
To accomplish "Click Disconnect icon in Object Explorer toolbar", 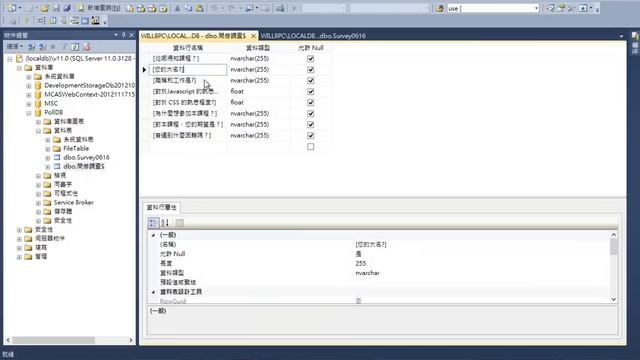I will pyautogui.click(x=42, y=47).
